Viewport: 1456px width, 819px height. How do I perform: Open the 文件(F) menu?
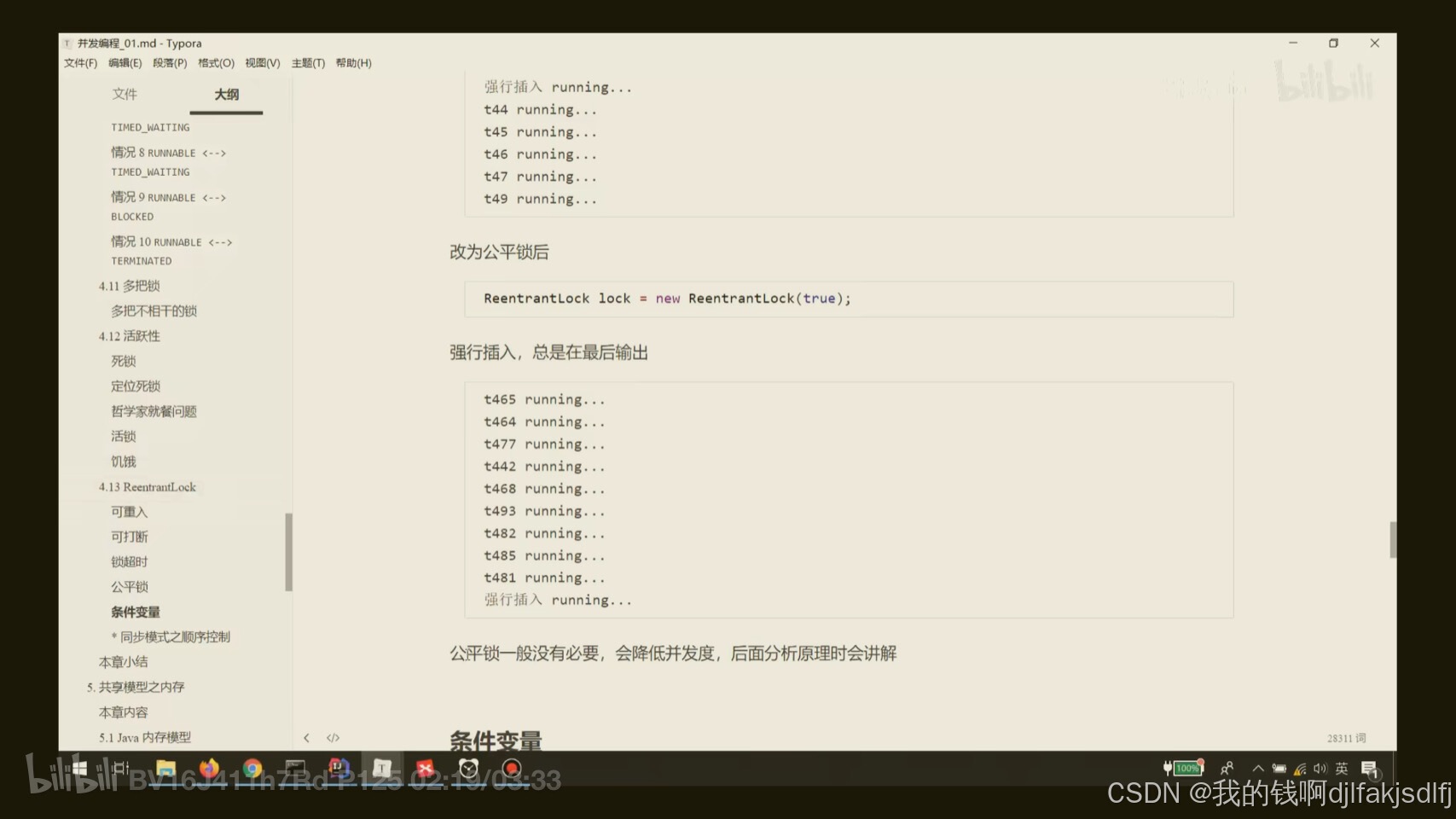[x=81, y=63]
